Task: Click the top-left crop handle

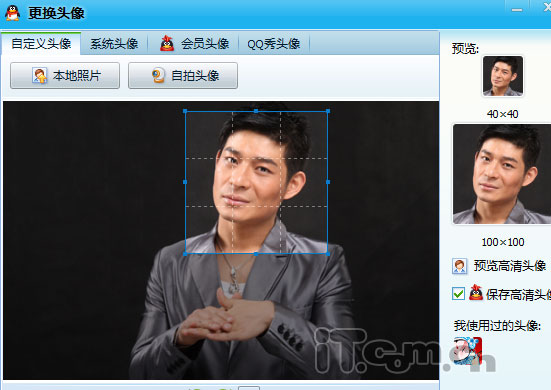Action: 185,111
